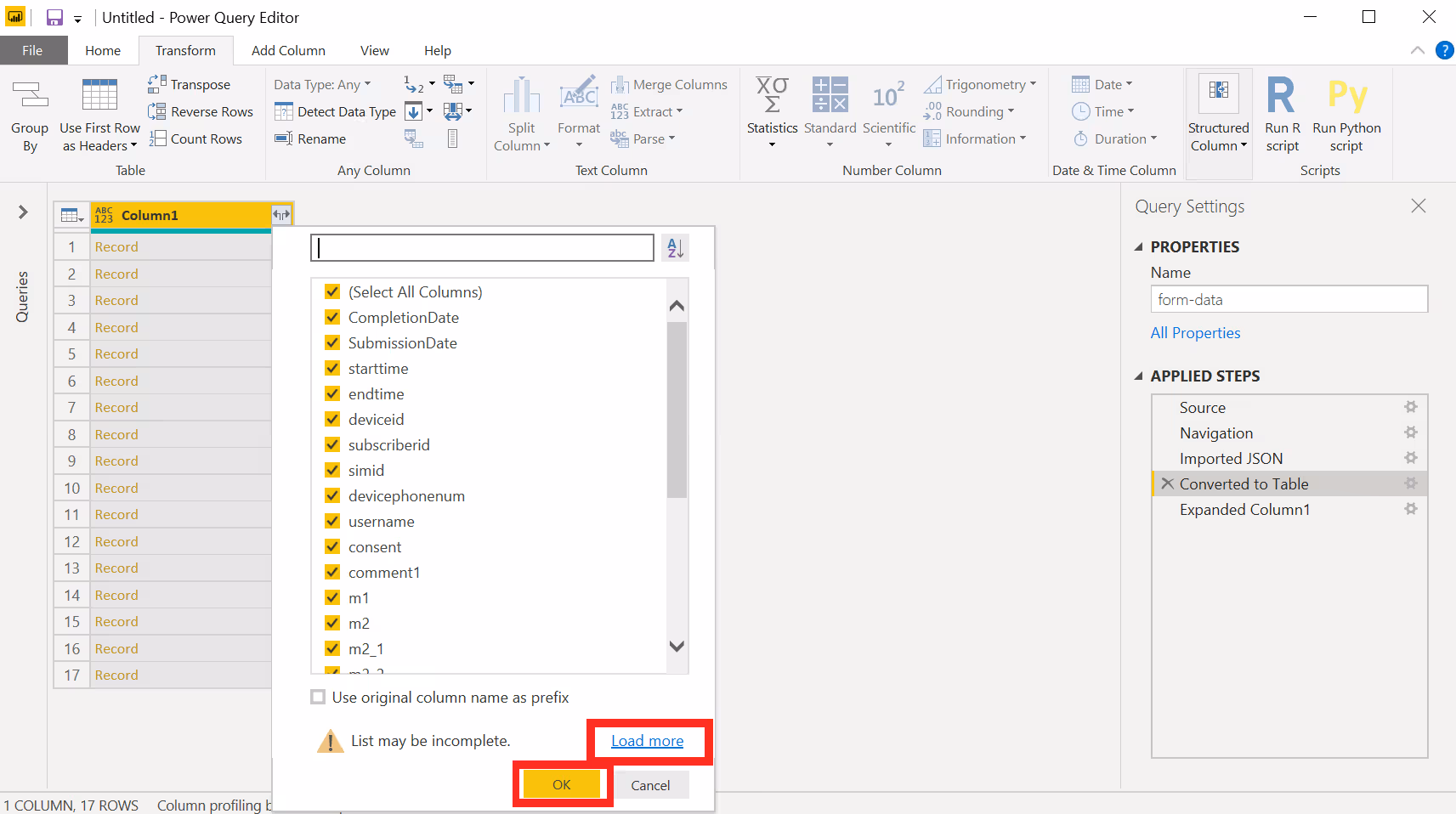Click the Transpose table button
Viewport: 1456px width, 814px height.
189,84
